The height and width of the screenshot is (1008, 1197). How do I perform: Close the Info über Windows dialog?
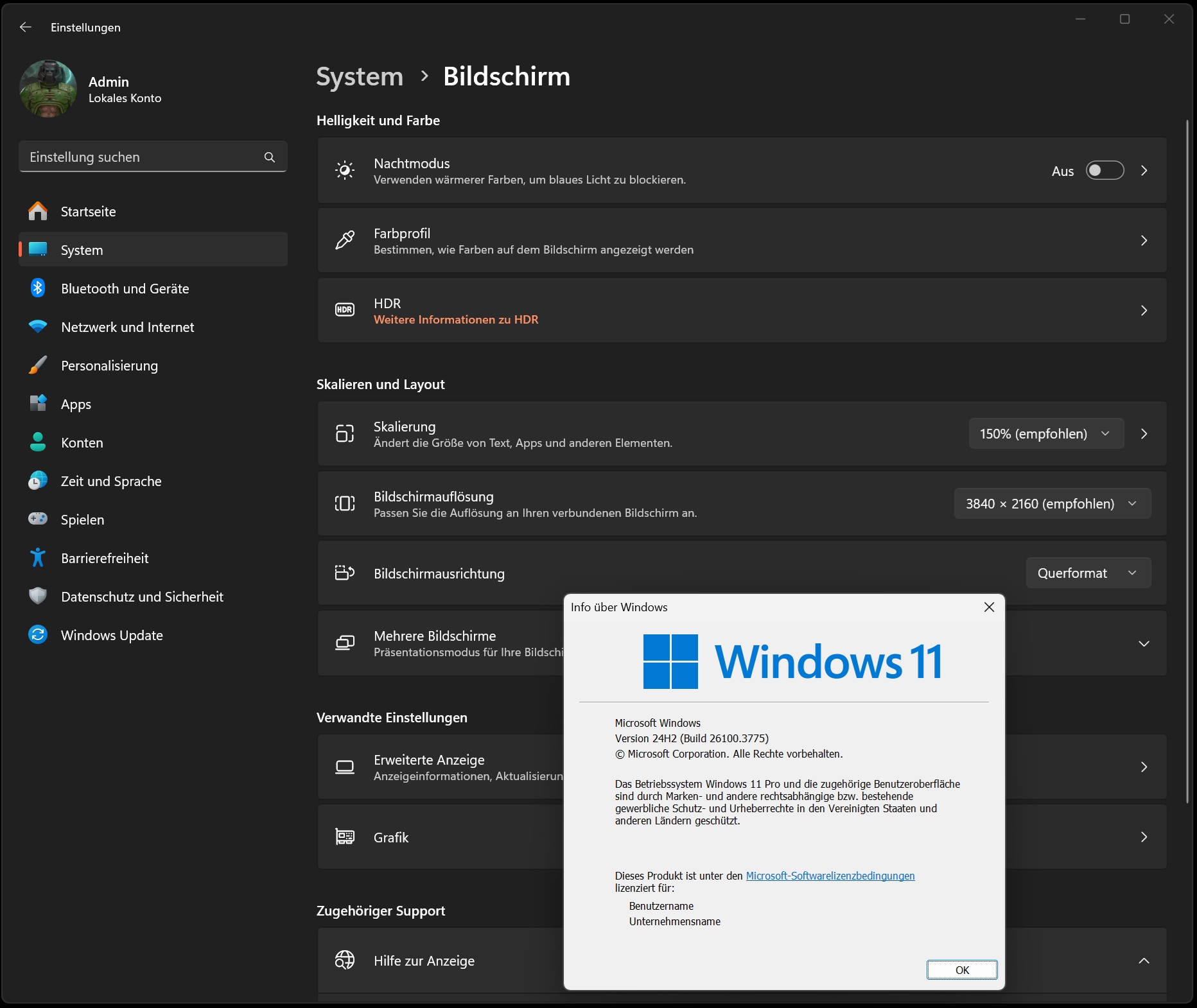[989, 607]
